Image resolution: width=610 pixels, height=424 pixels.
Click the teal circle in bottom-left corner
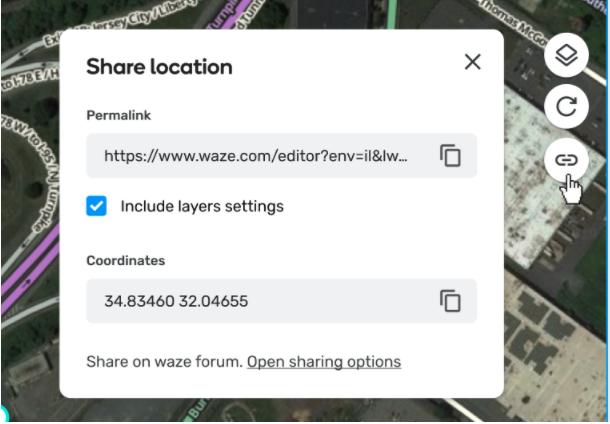(3, 414)
